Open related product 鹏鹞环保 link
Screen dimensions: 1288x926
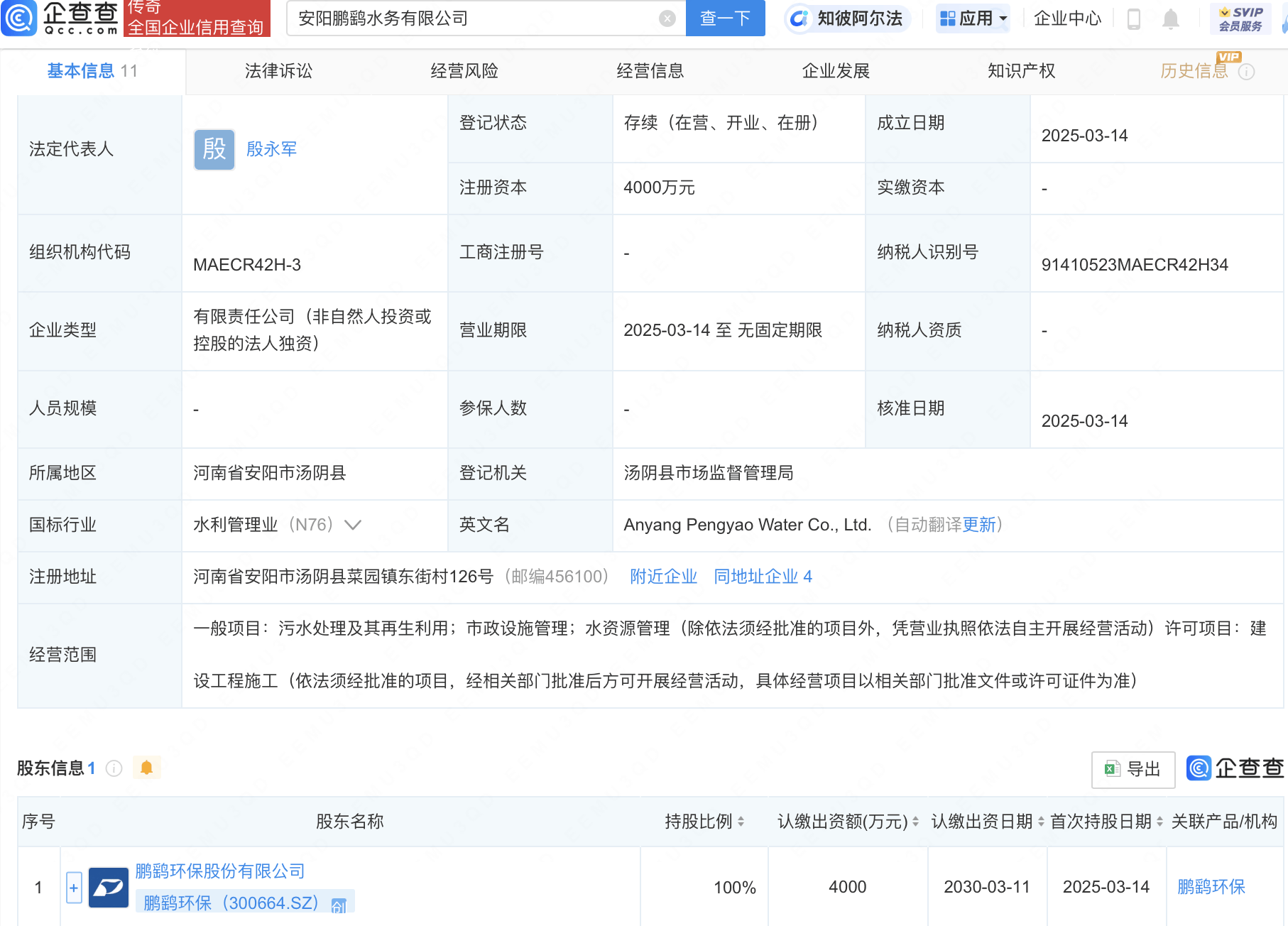pos(1211,887)
